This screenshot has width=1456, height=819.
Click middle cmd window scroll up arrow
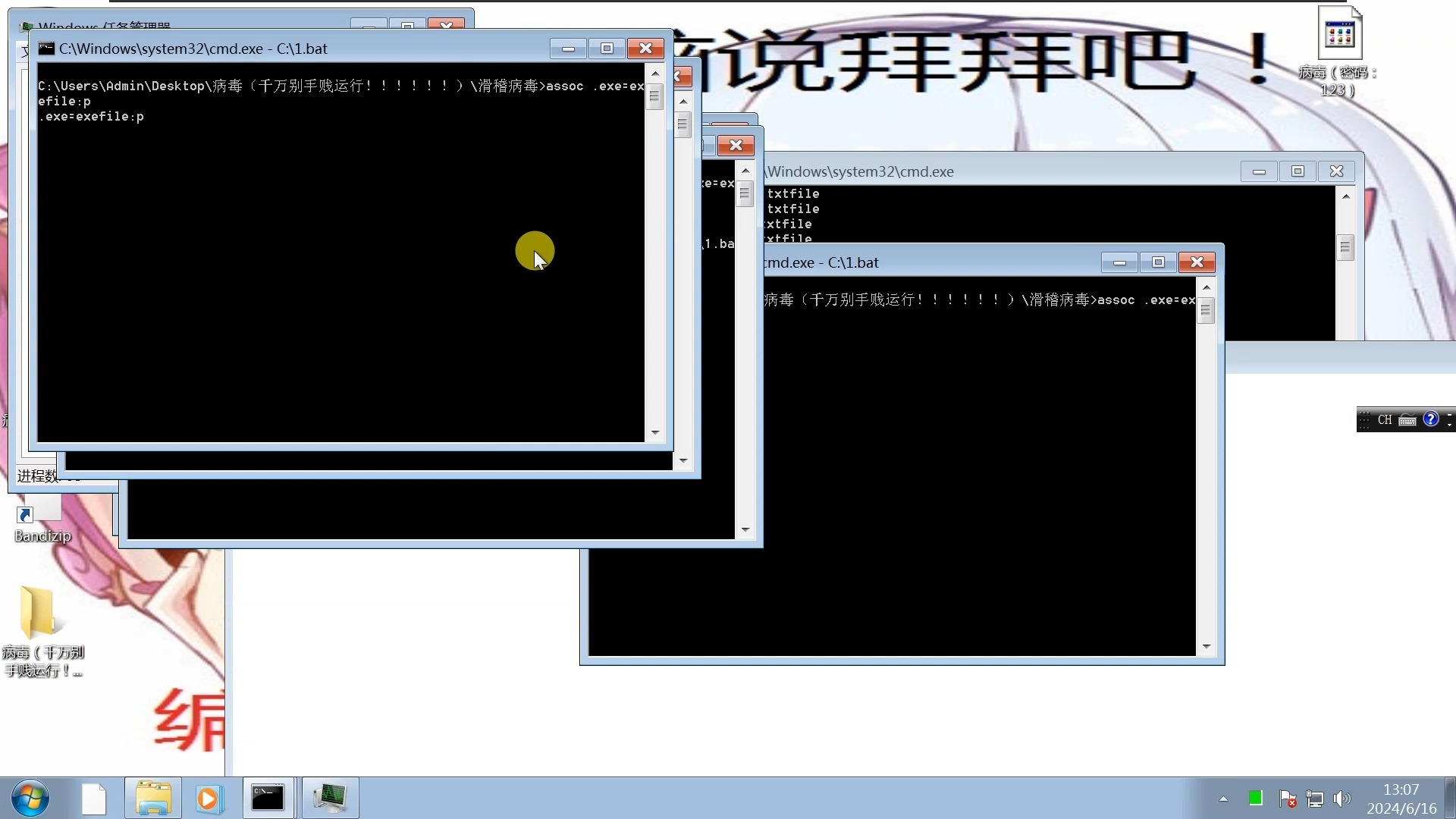(x=745, y=171)
